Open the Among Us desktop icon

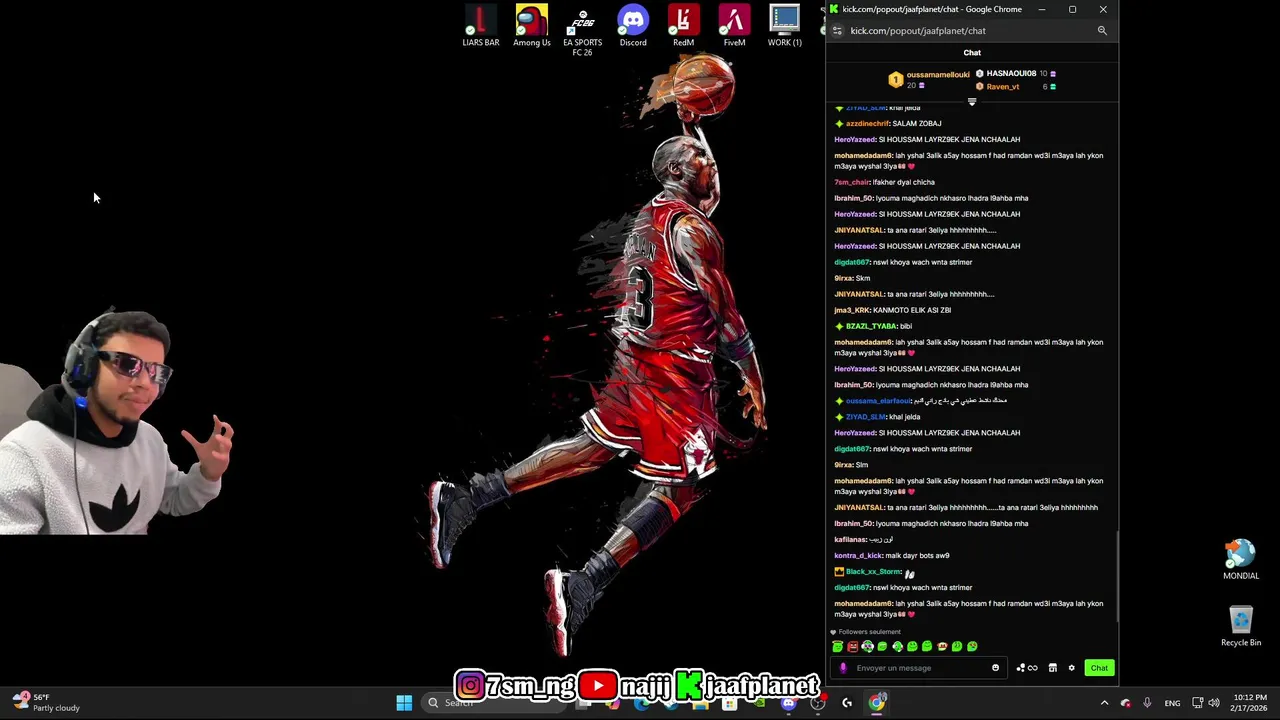point(532,26)
